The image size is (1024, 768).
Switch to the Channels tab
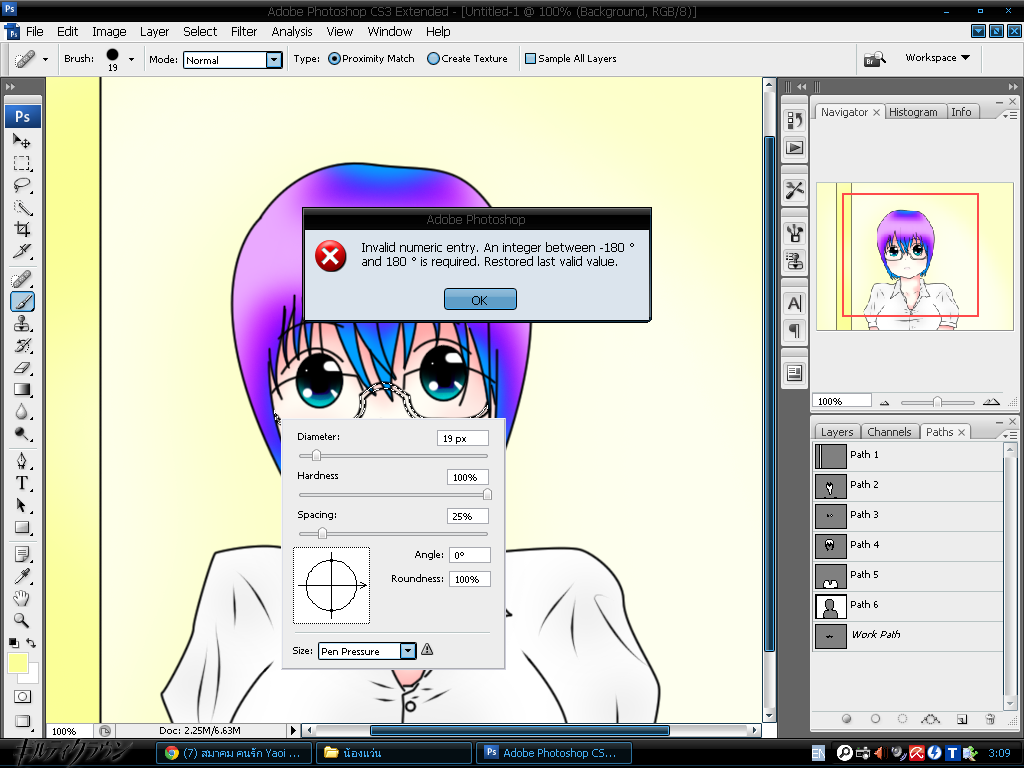(x=889, y=432)
